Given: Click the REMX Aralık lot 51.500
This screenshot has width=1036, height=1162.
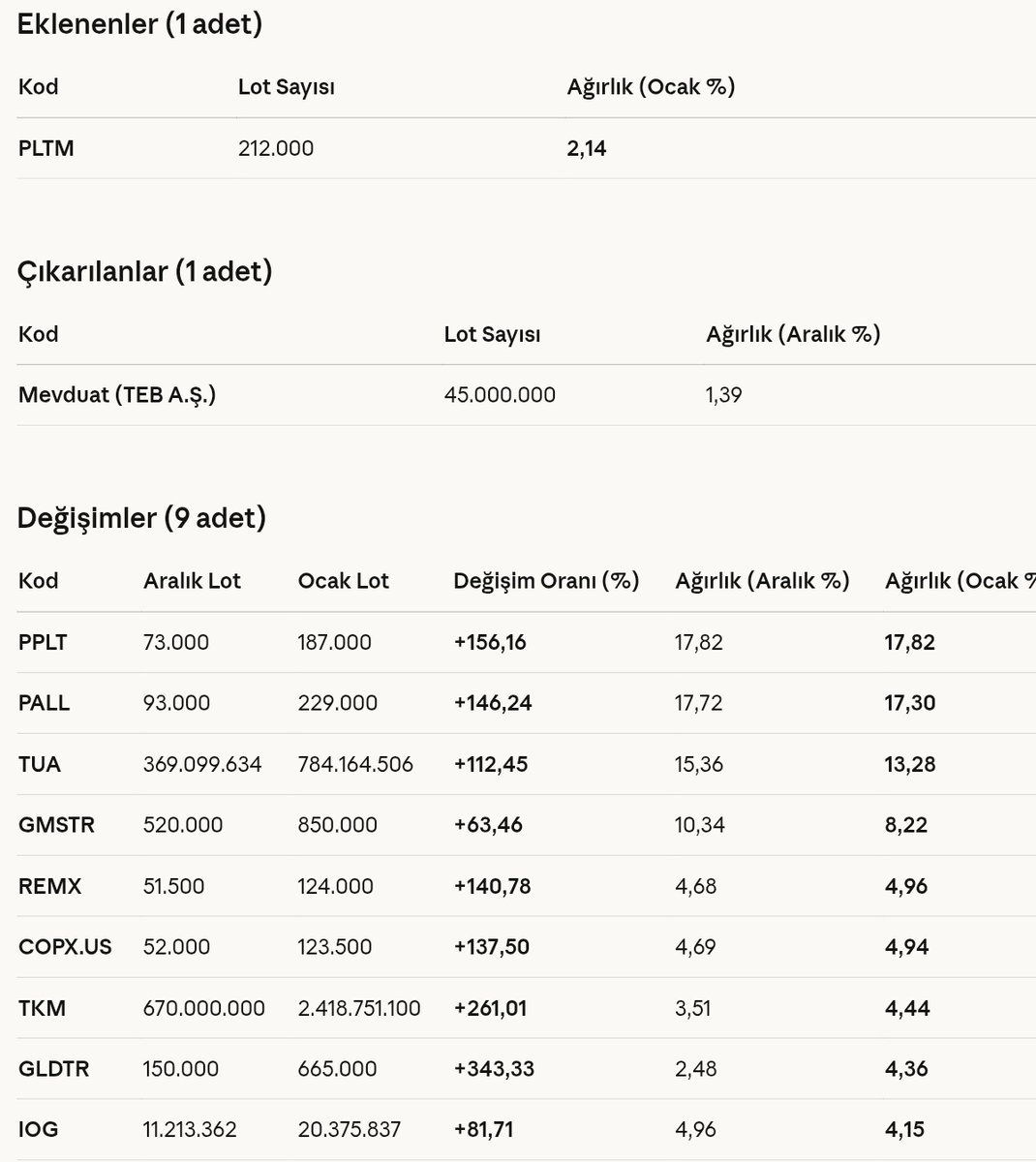Looking at the screenshot, I should click(174, 886).
